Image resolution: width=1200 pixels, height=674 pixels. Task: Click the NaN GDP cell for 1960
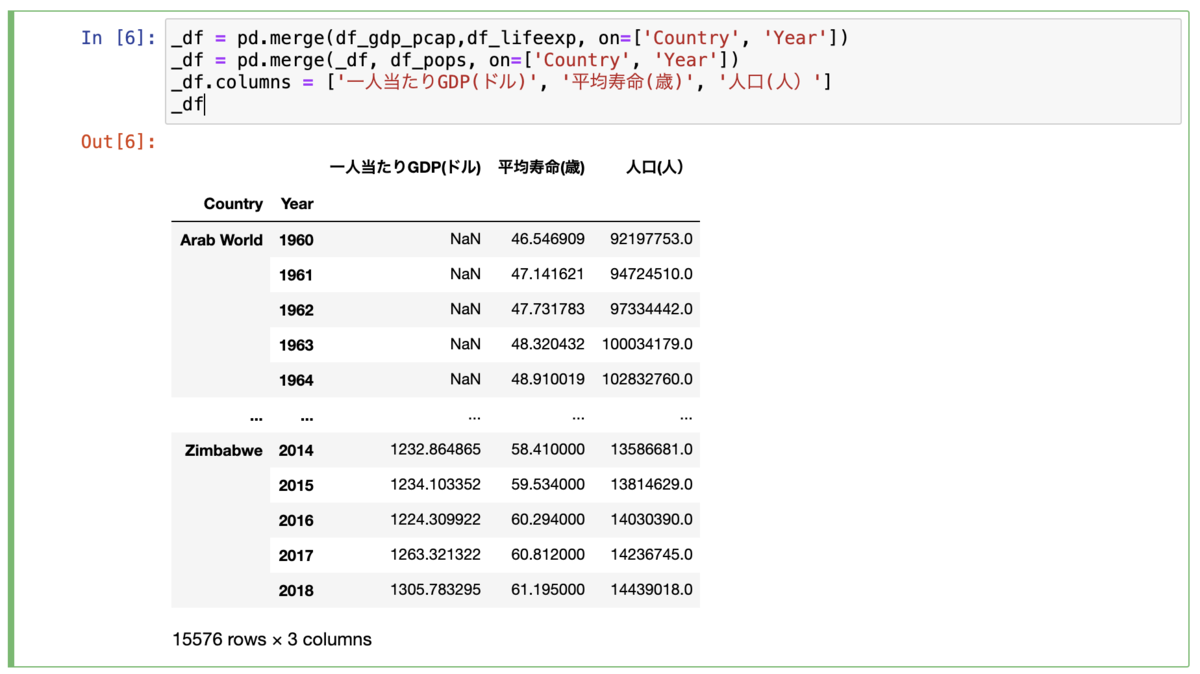pos(465,239)
